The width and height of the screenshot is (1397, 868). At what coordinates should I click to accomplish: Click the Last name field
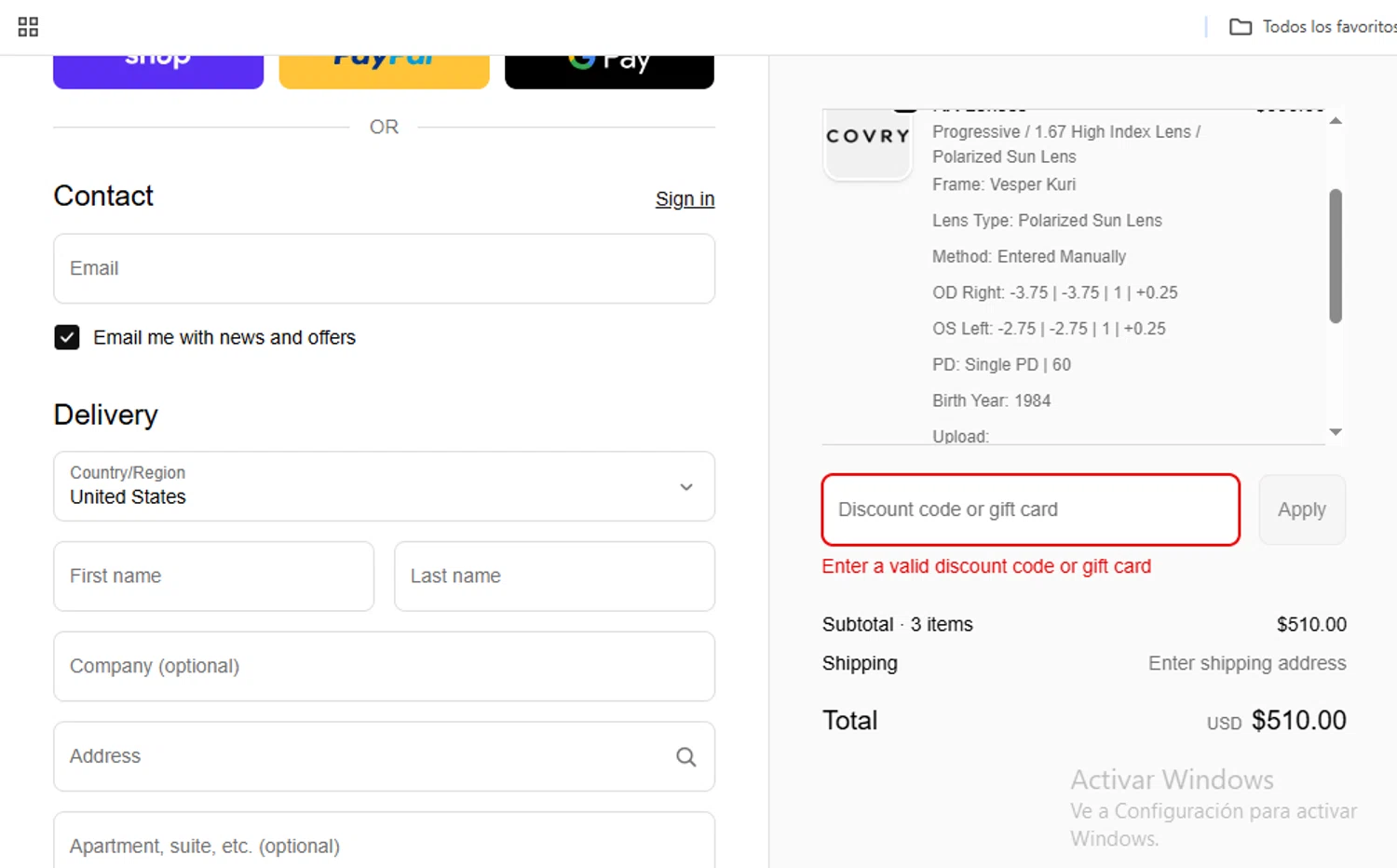(x=554, y=576)
